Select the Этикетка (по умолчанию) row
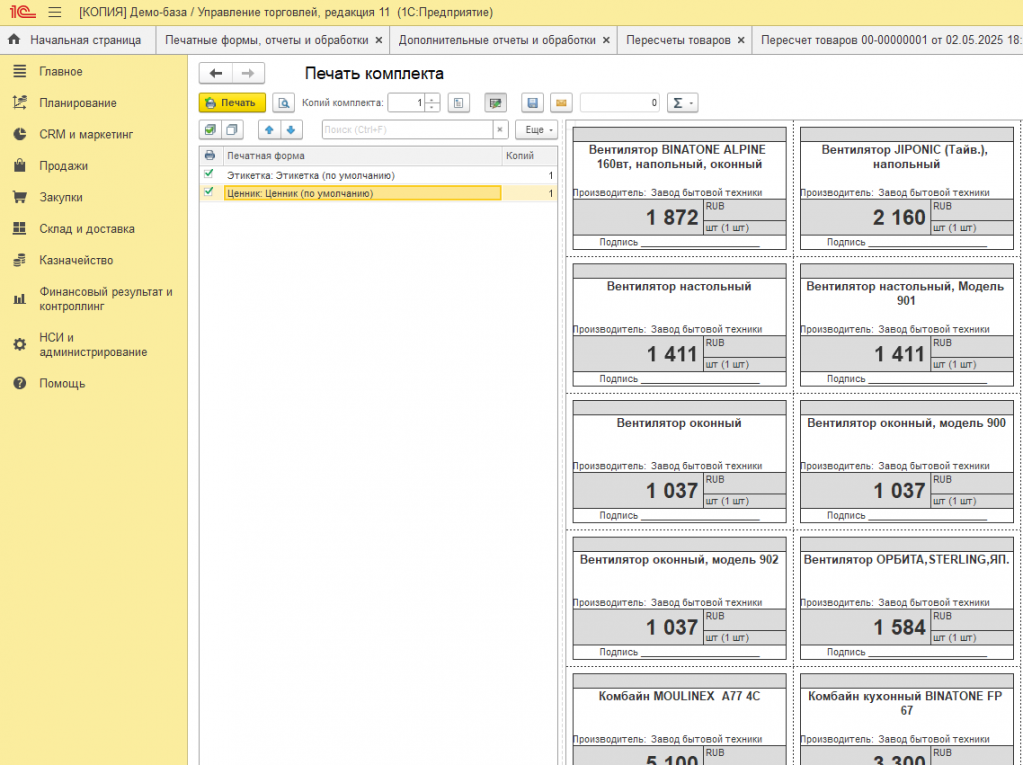 (378, 175)
